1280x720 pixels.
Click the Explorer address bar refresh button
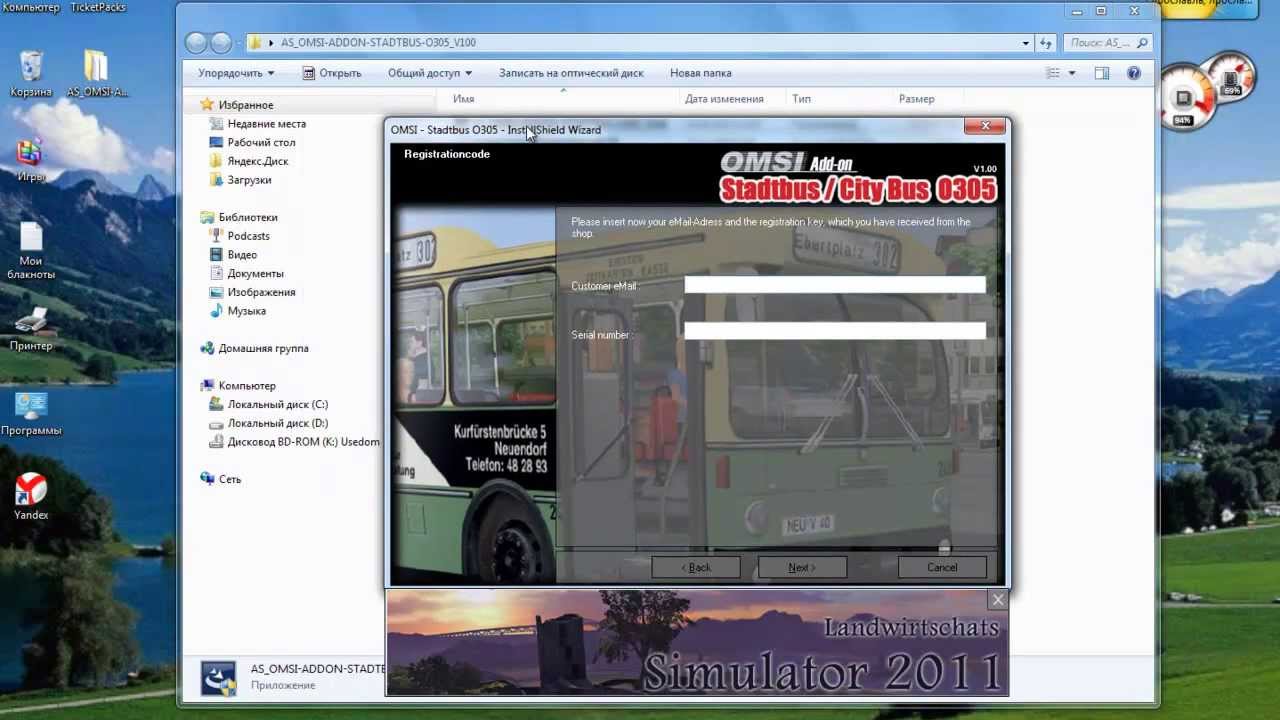(x=1047, y=43)
